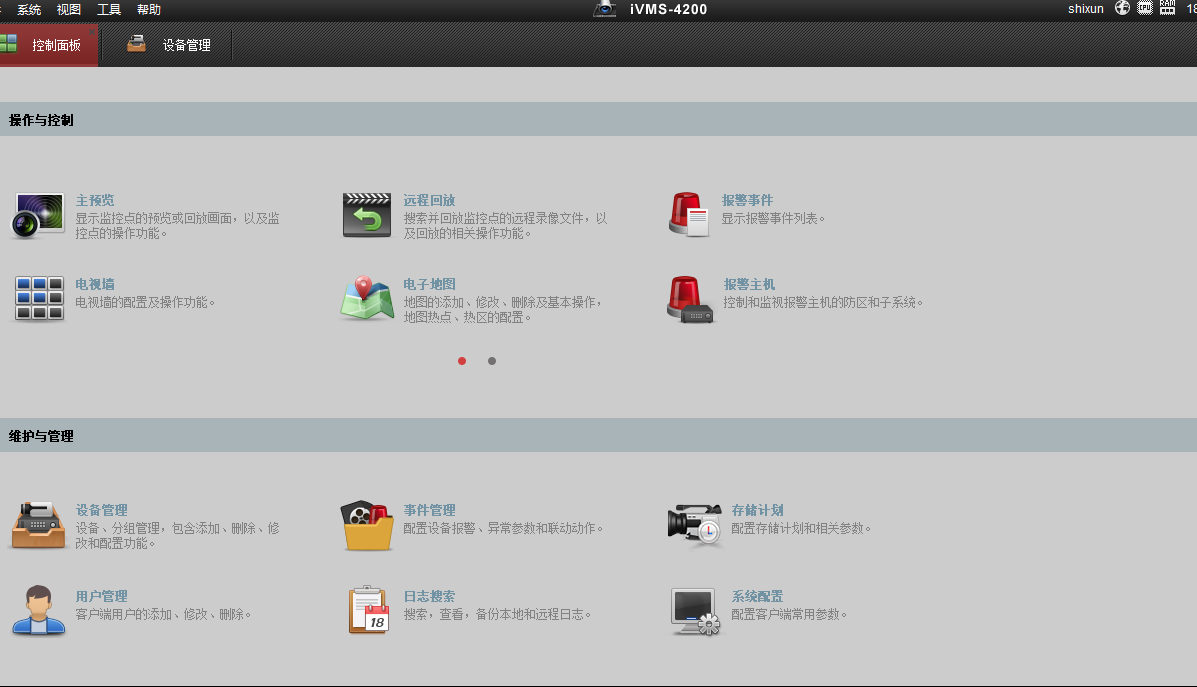Click the 用户管理 (User Management) person icon

[x=39, y=610]
